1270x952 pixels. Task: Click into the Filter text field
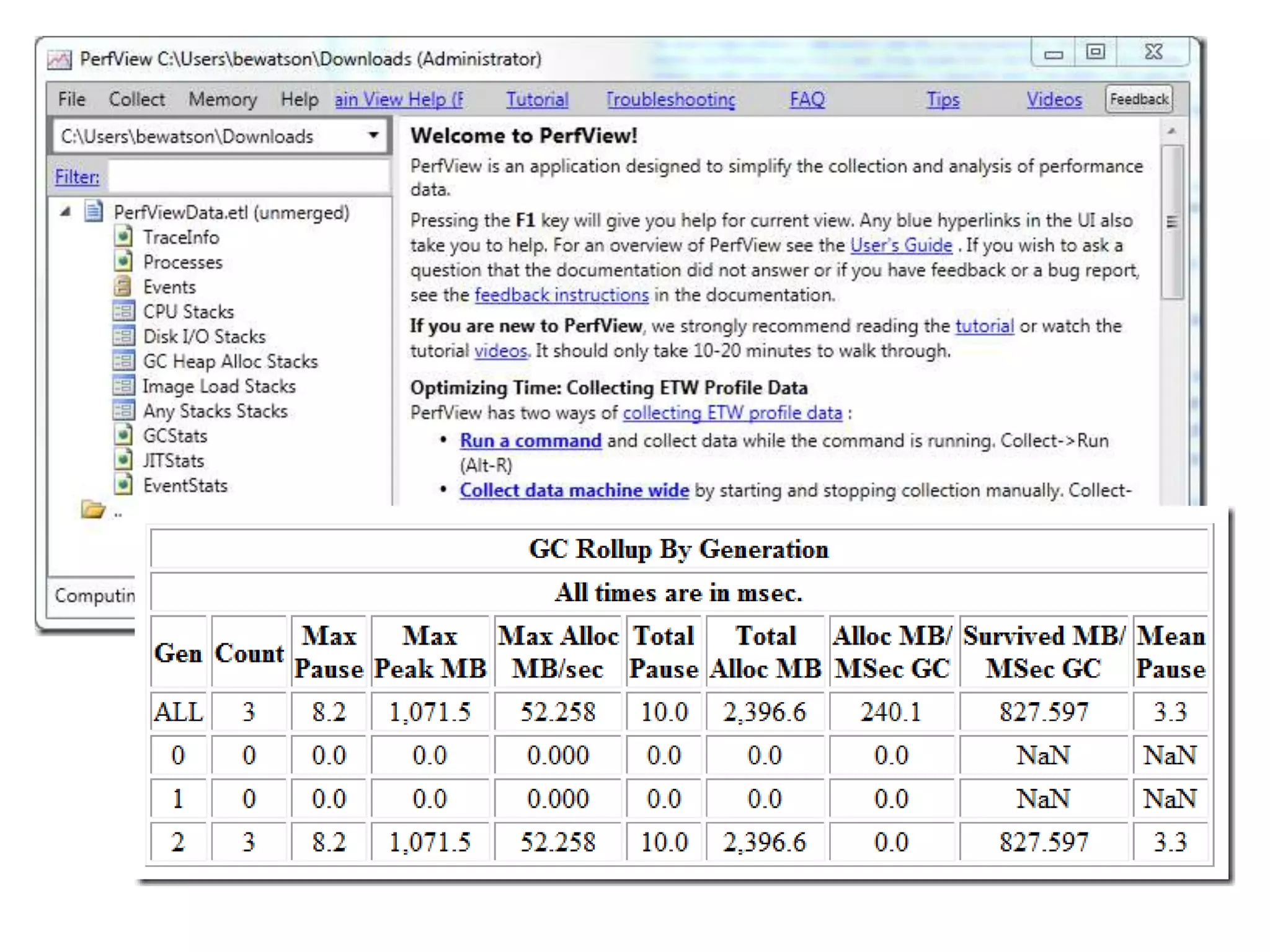pyautogui.click(x=248, y=177)
